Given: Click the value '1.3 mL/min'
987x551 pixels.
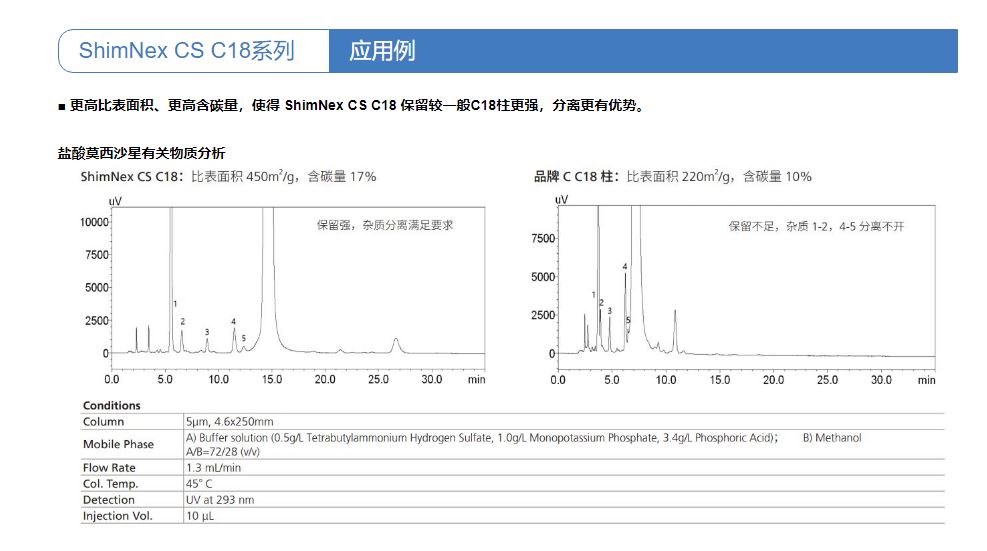Looking at the screenshot, I should pos(213,468).
